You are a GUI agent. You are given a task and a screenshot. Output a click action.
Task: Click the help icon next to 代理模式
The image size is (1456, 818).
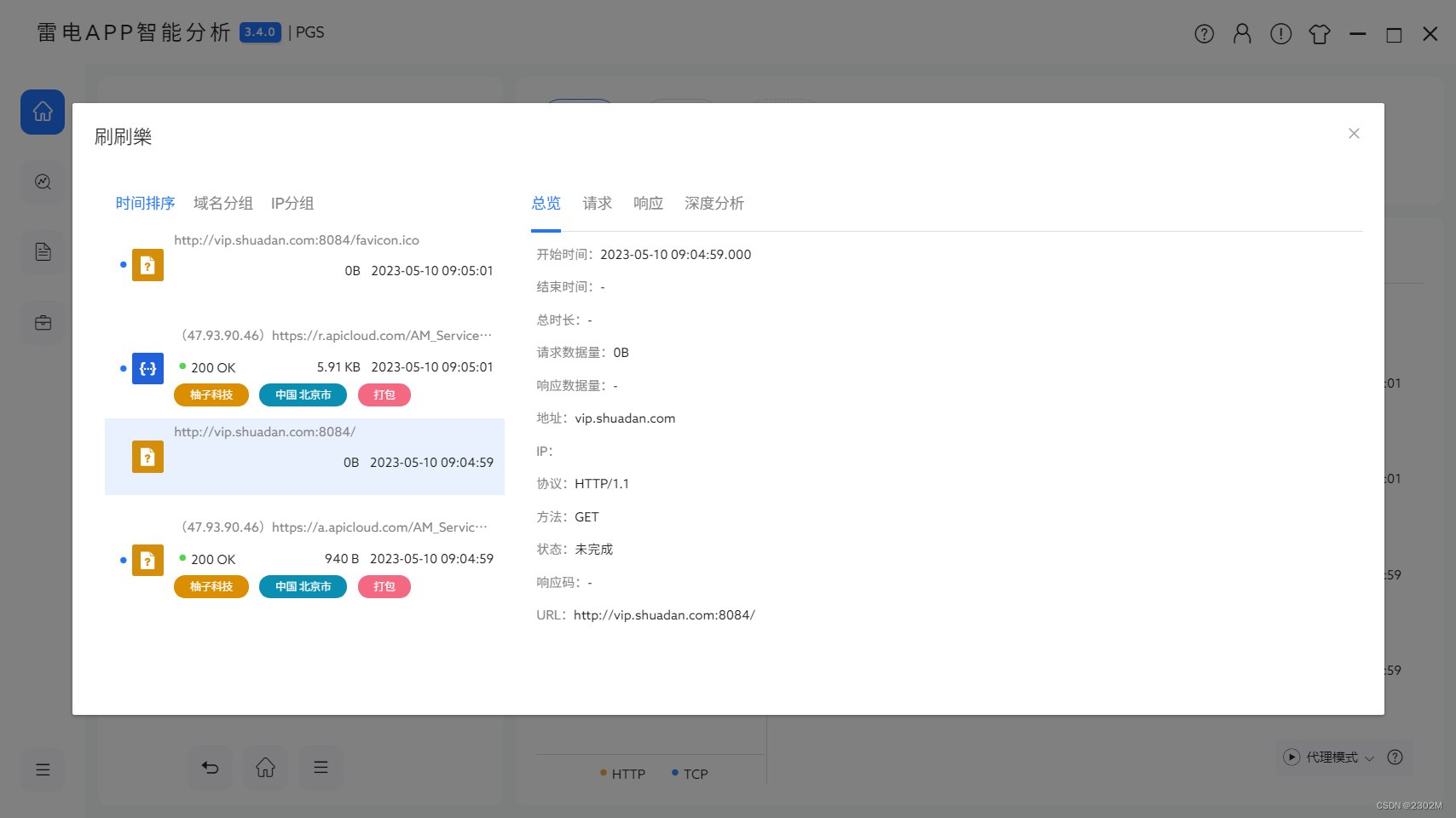click(x=1395, y=758)
